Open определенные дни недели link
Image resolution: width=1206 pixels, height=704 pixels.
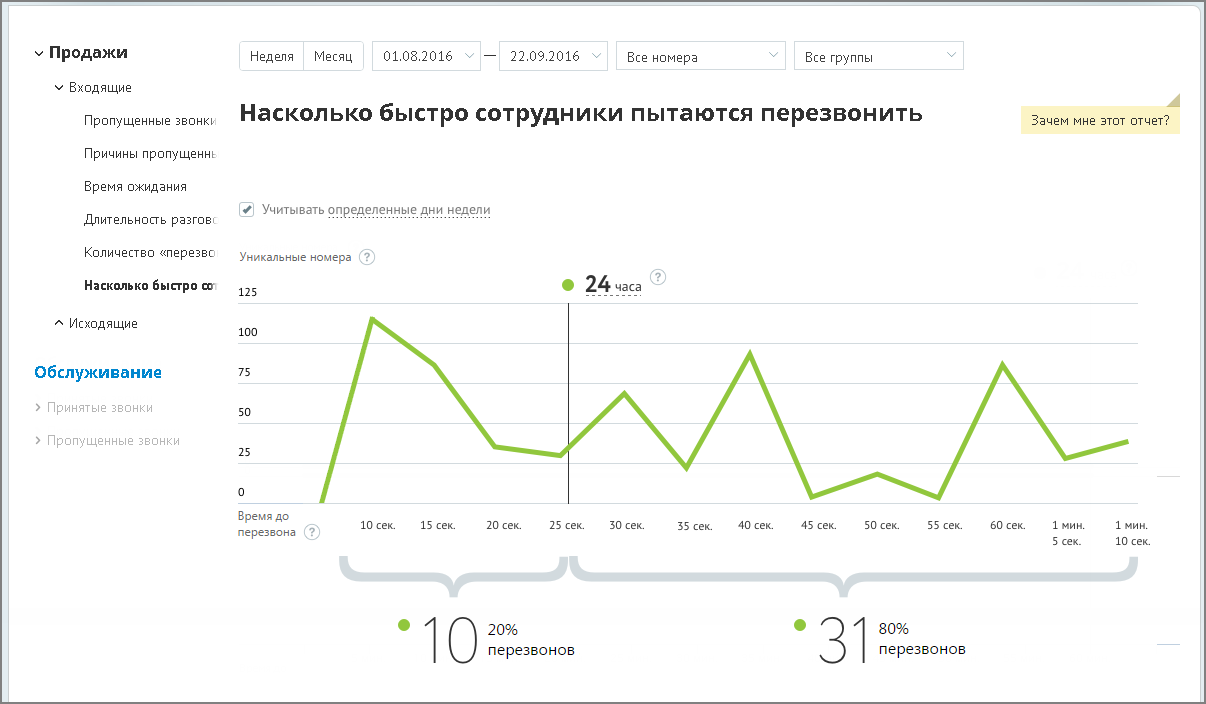(409, 210)
